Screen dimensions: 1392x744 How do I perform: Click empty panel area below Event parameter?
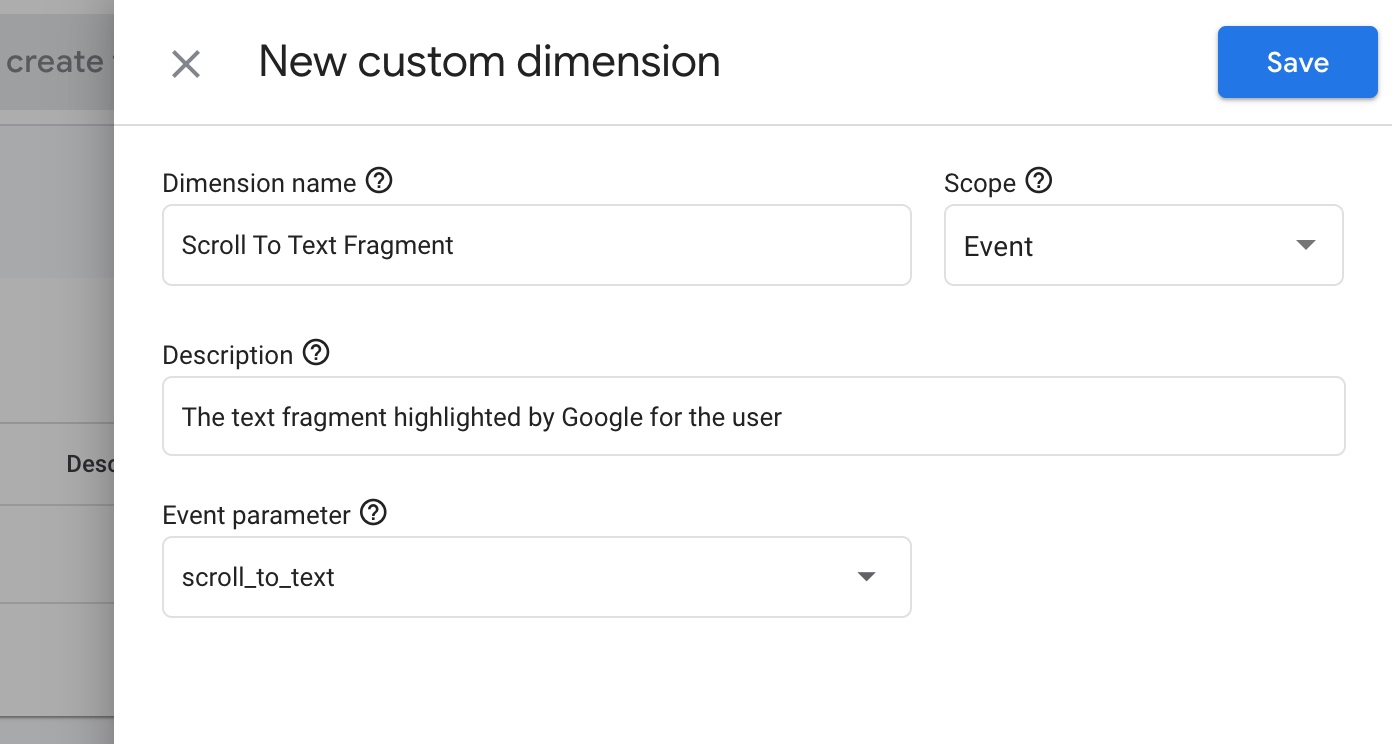(750, 680)
